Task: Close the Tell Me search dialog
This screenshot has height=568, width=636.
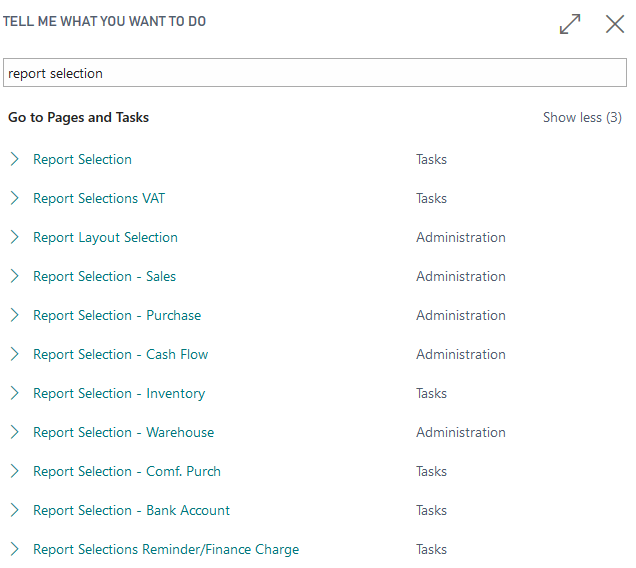Action: click(615, 24)
